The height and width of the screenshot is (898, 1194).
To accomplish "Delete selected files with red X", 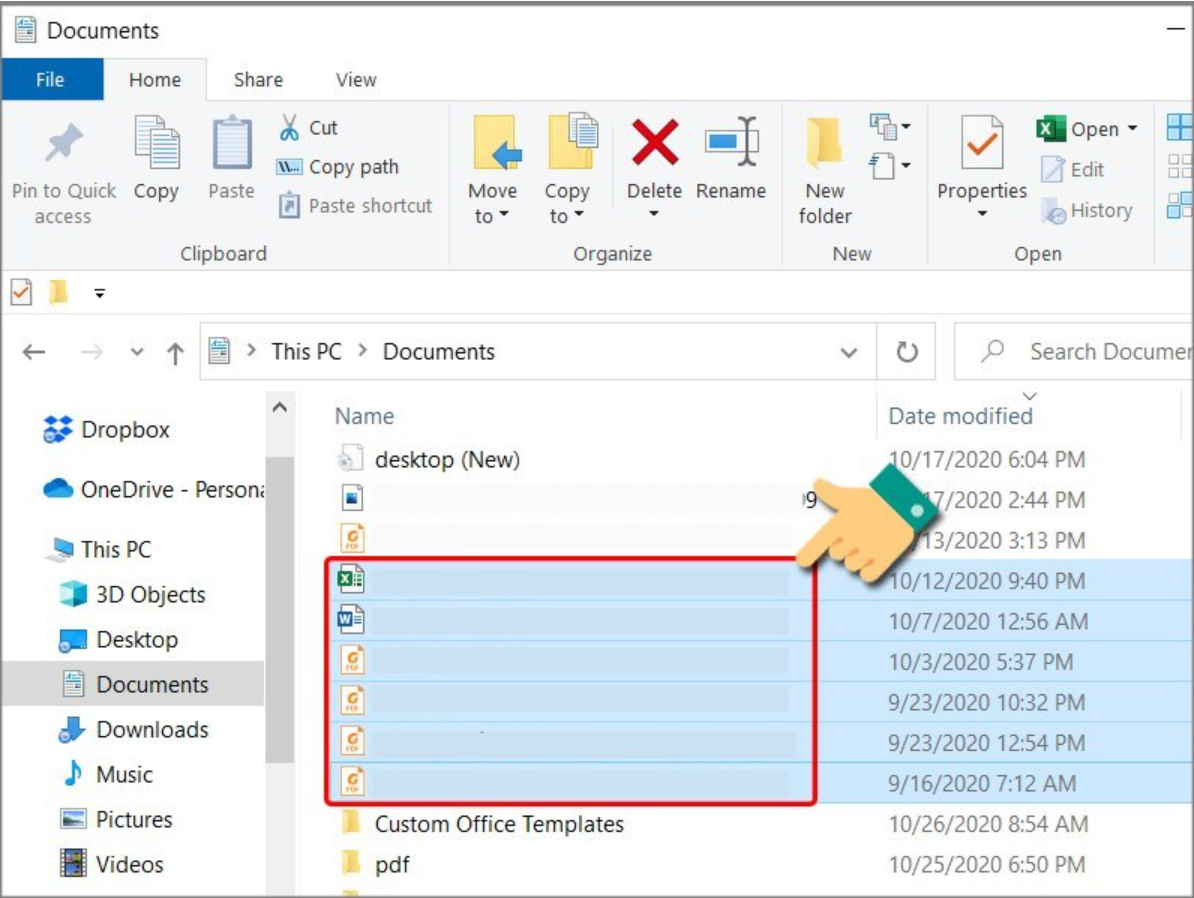I will pyautogui.click(x=654, y=142).
